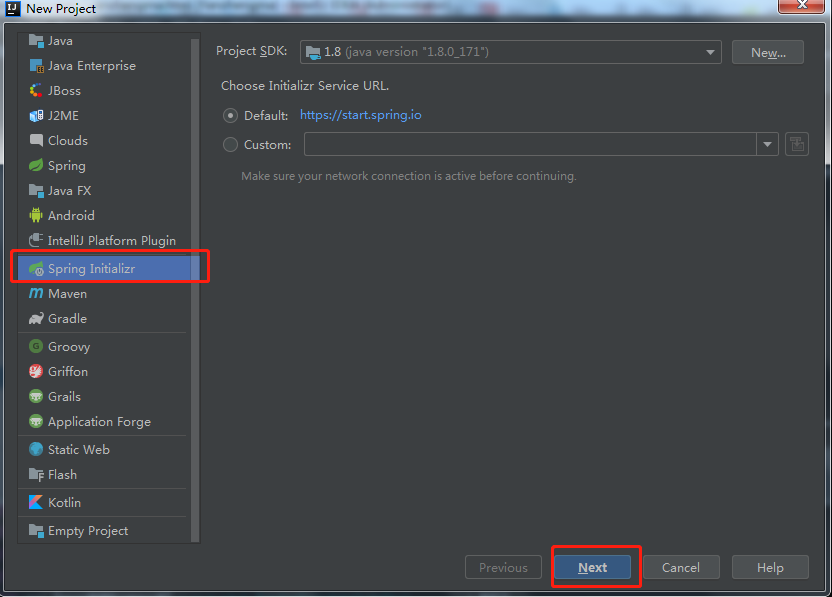Image resolution: width=832 pixels, height=597 pixels.
Task: Open the https://start.spring.io link
Action: point(361,115)
